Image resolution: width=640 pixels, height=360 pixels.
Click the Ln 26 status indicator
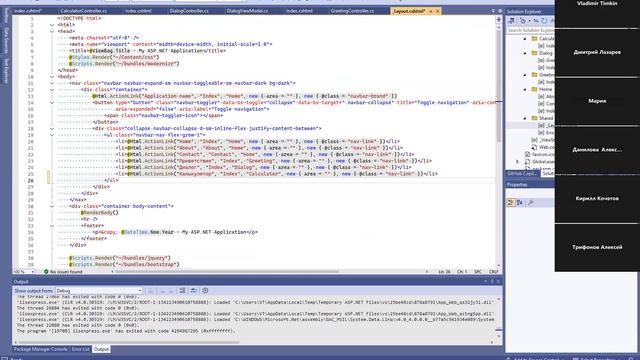[444, 271]
